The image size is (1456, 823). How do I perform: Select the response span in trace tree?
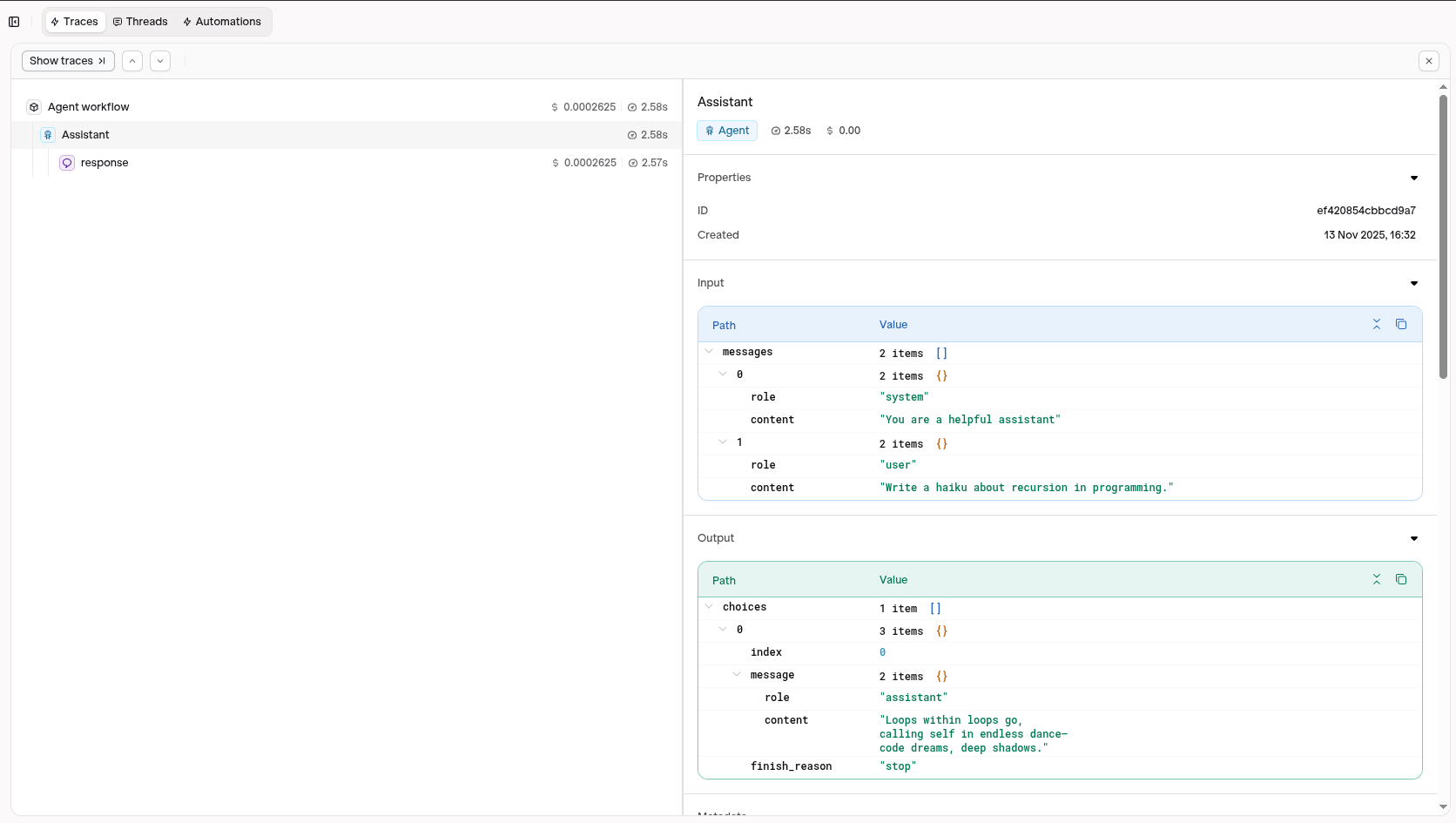point(104,163)
